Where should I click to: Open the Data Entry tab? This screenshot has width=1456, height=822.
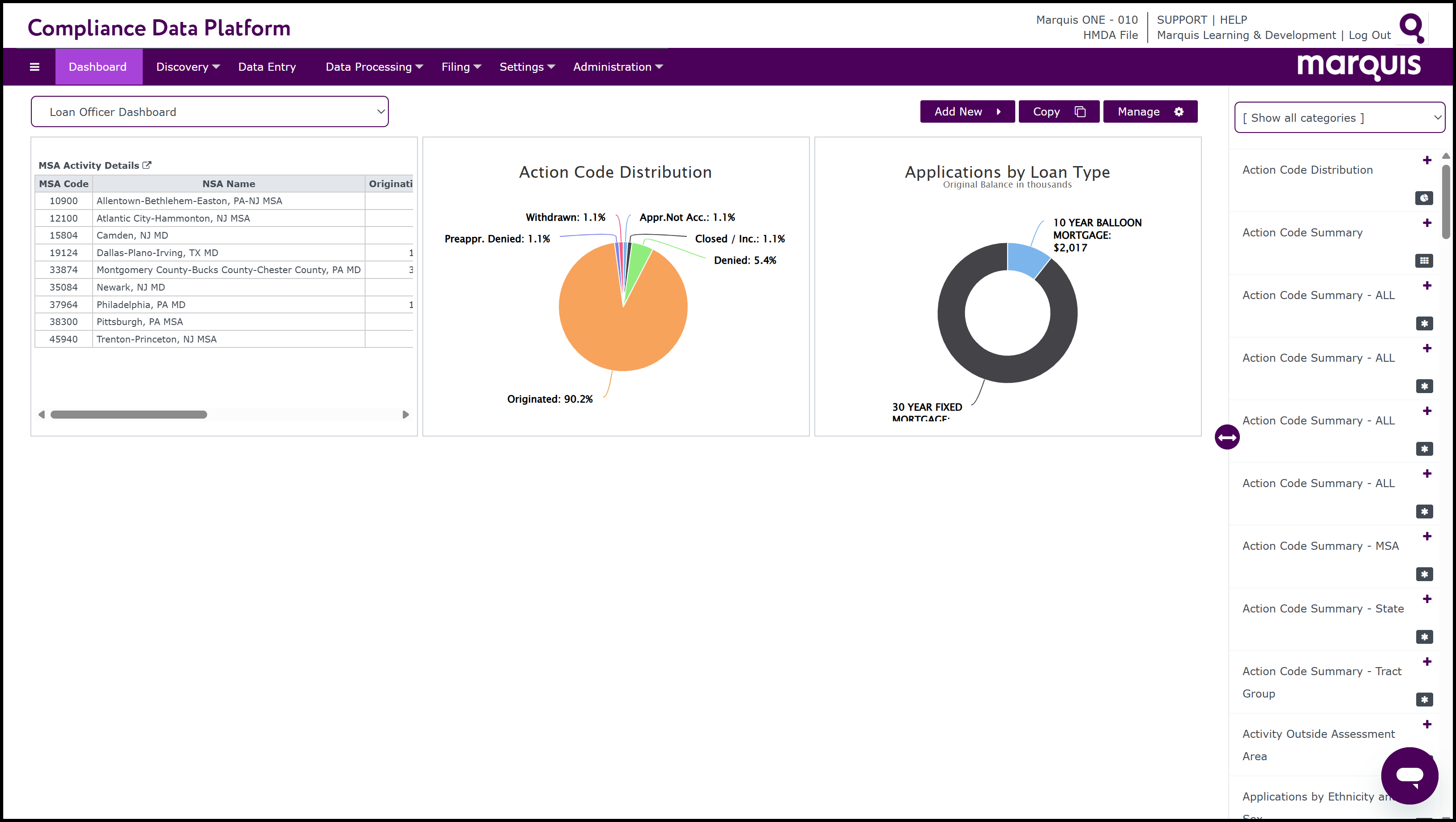click(x=267, y=67)
